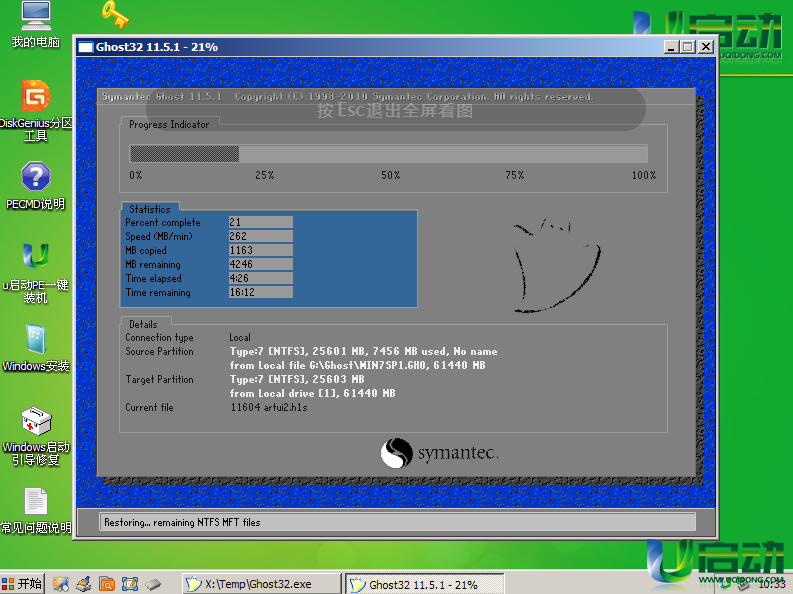
Task: Switch to X:\Temp\Ghost32.exe taskbar item
Action: (260, 584)
